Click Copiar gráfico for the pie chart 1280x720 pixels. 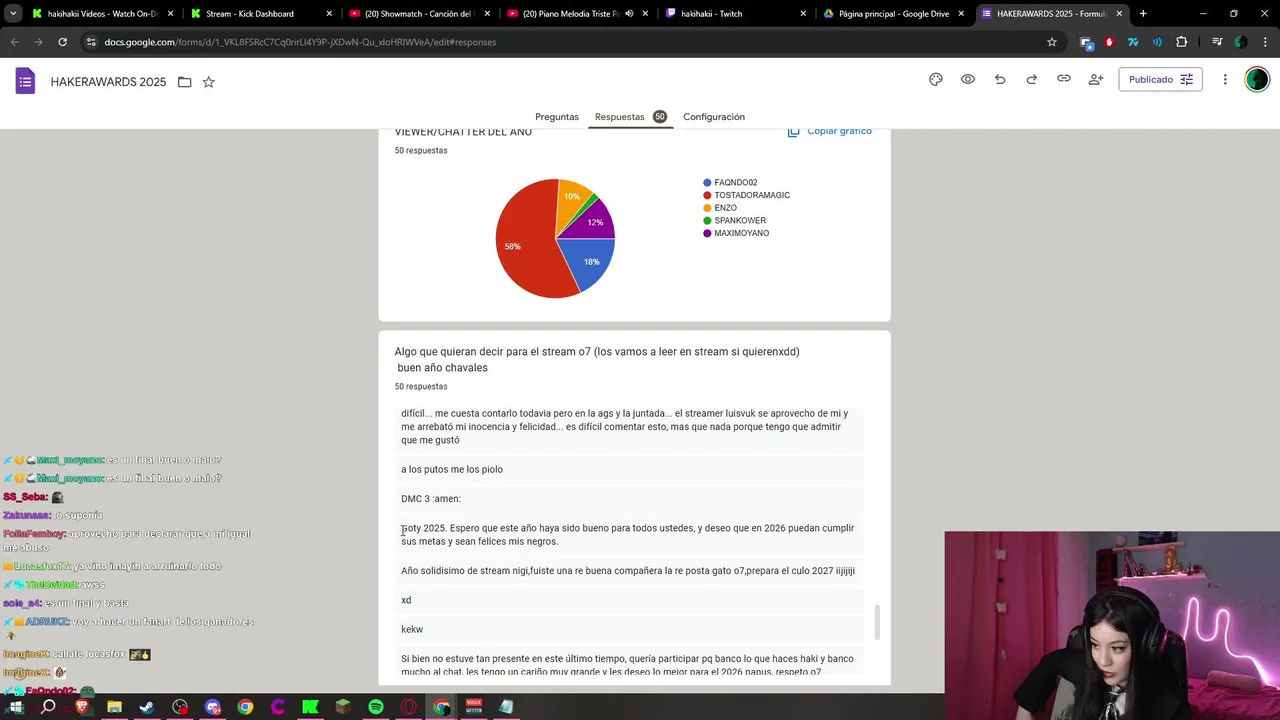[830, 131]
